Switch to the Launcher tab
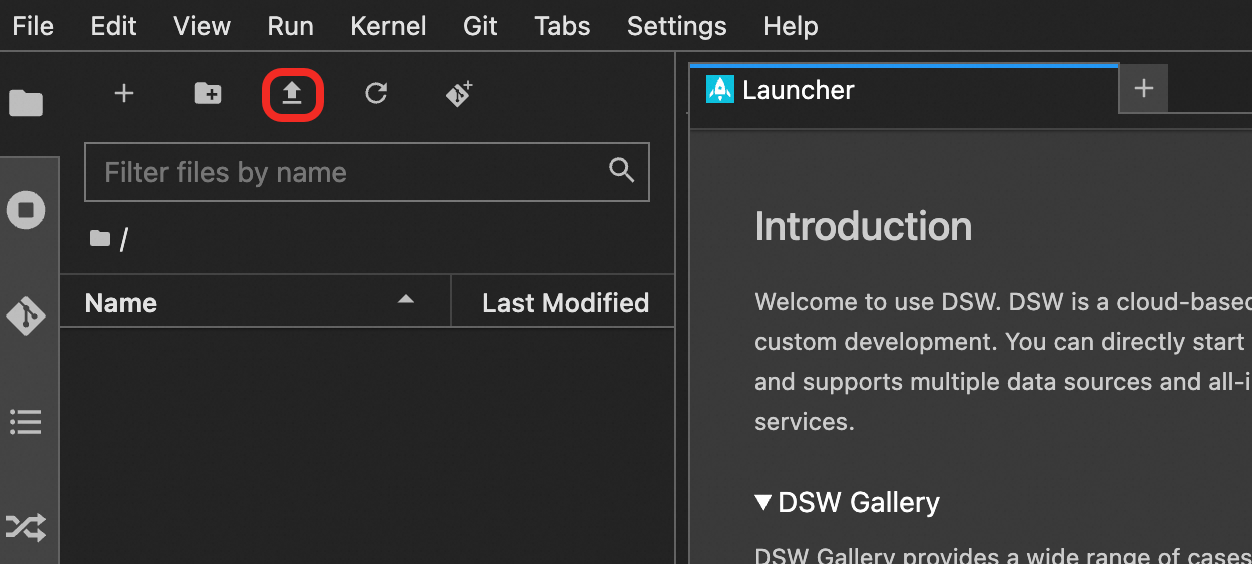 click(798, 90)
